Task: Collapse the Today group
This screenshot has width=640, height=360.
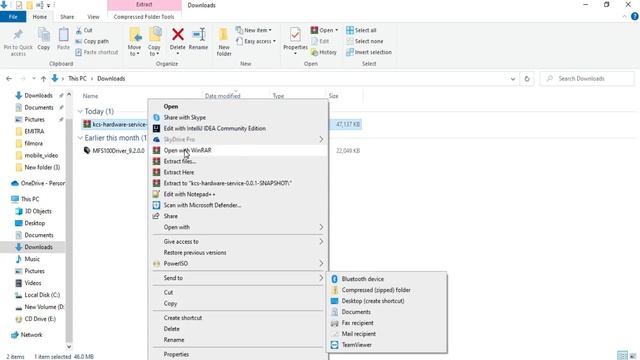Action: tap(80, 111)
